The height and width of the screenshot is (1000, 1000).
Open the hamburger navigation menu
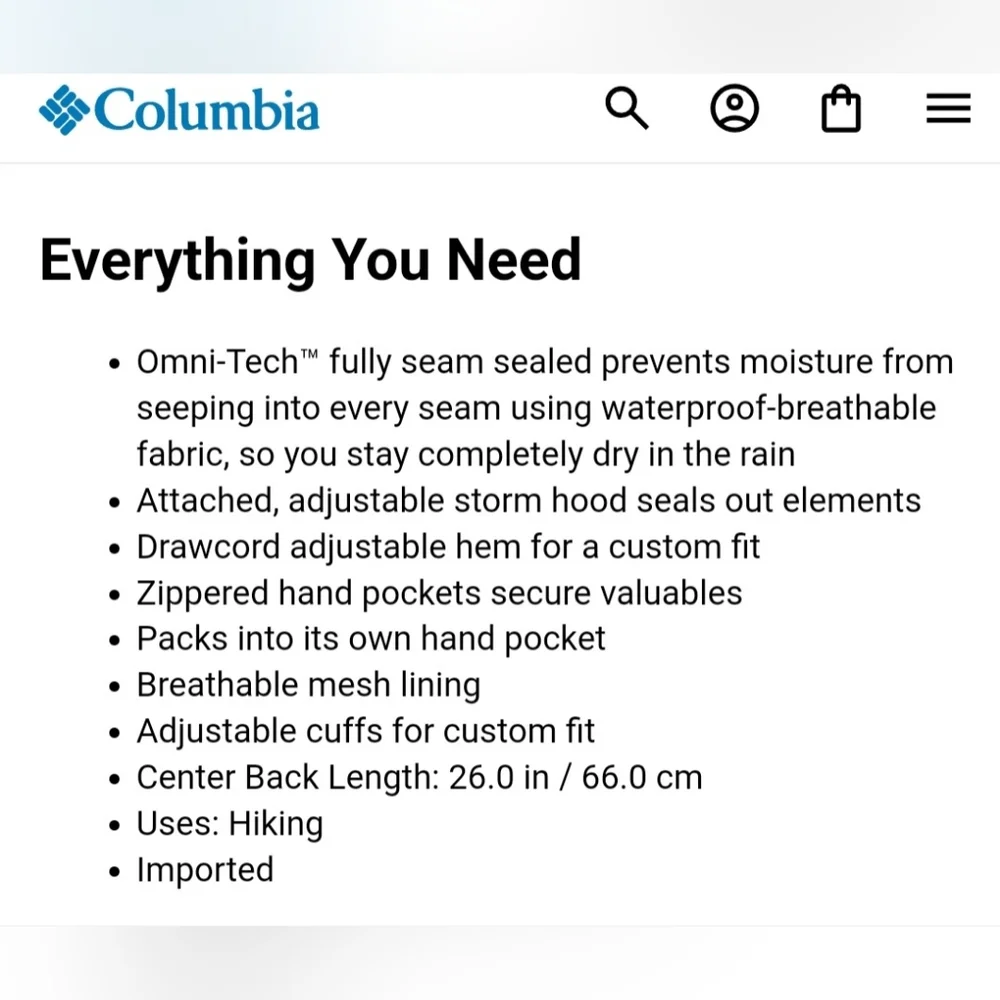pos(948,108)
